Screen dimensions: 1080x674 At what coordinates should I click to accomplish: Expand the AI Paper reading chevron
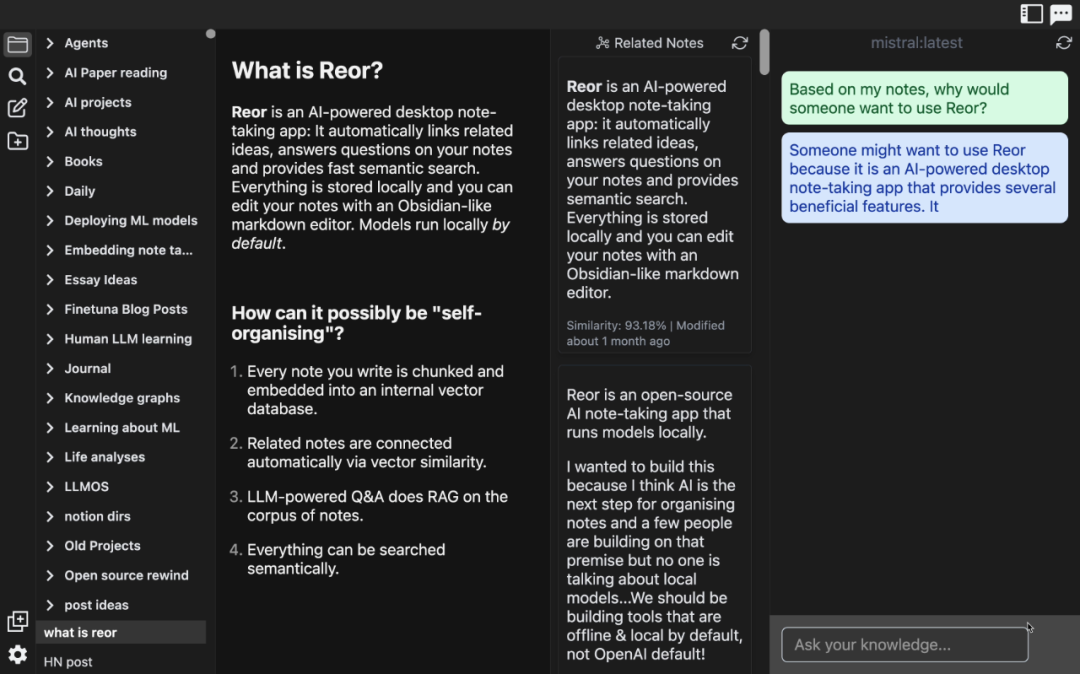point(50,72)
